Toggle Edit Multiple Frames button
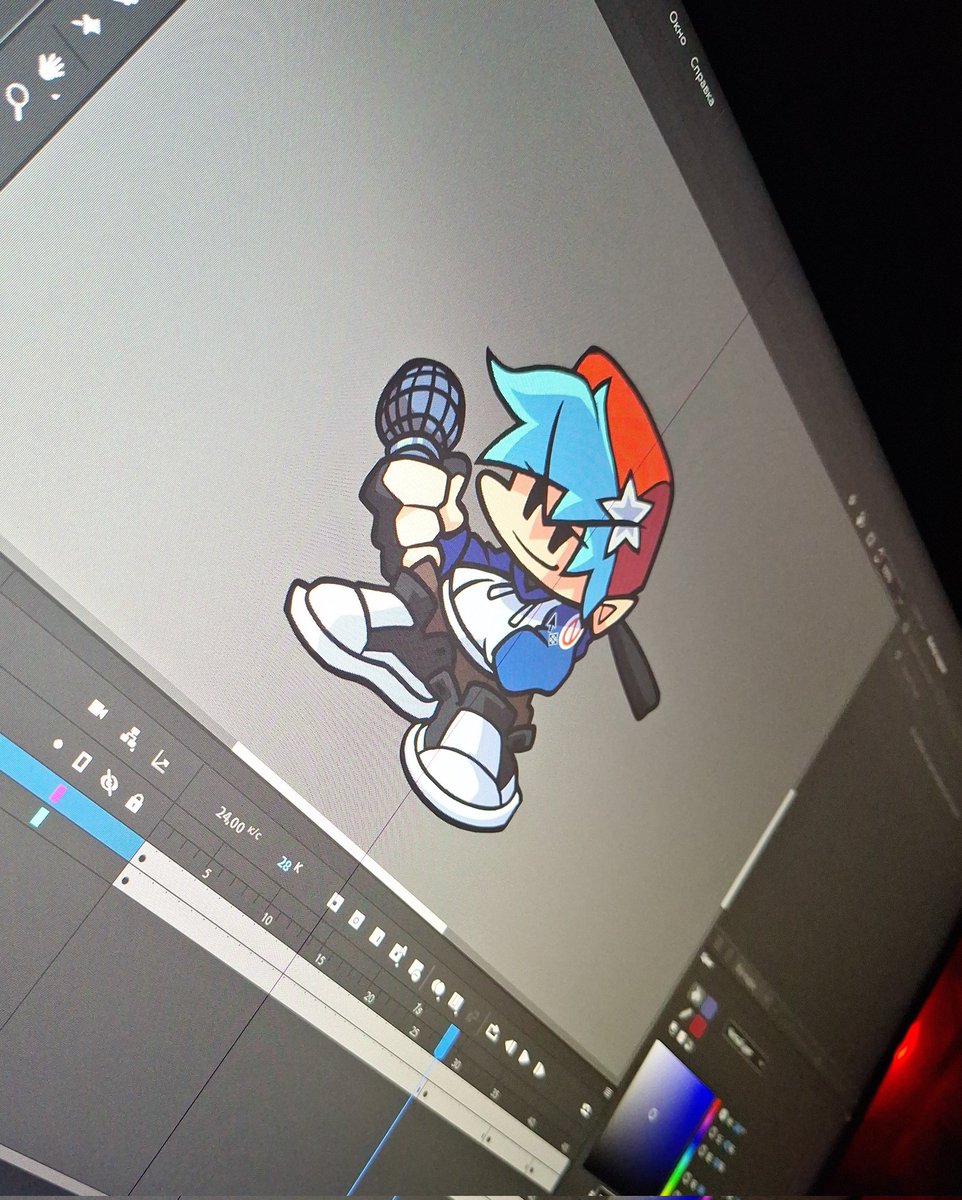Viewport: 962px width, 1200px height. pos(456,1002)
